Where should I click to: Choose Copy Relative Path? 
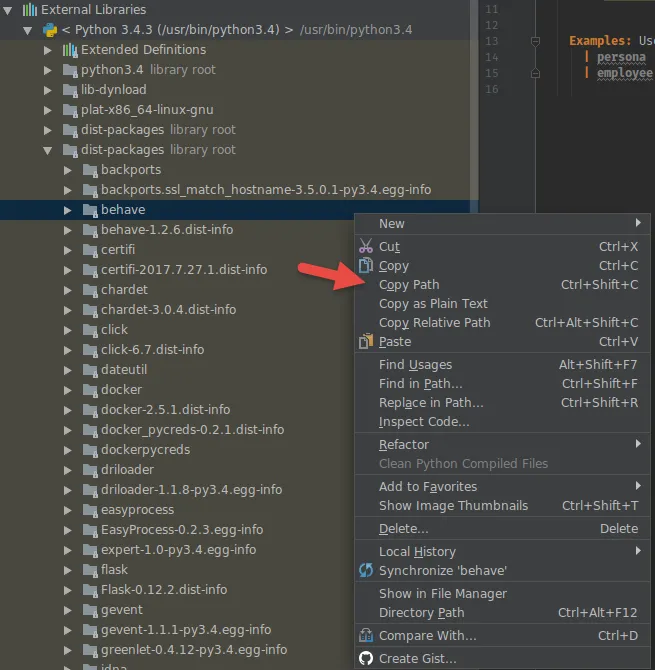click(x=502, y=323)
